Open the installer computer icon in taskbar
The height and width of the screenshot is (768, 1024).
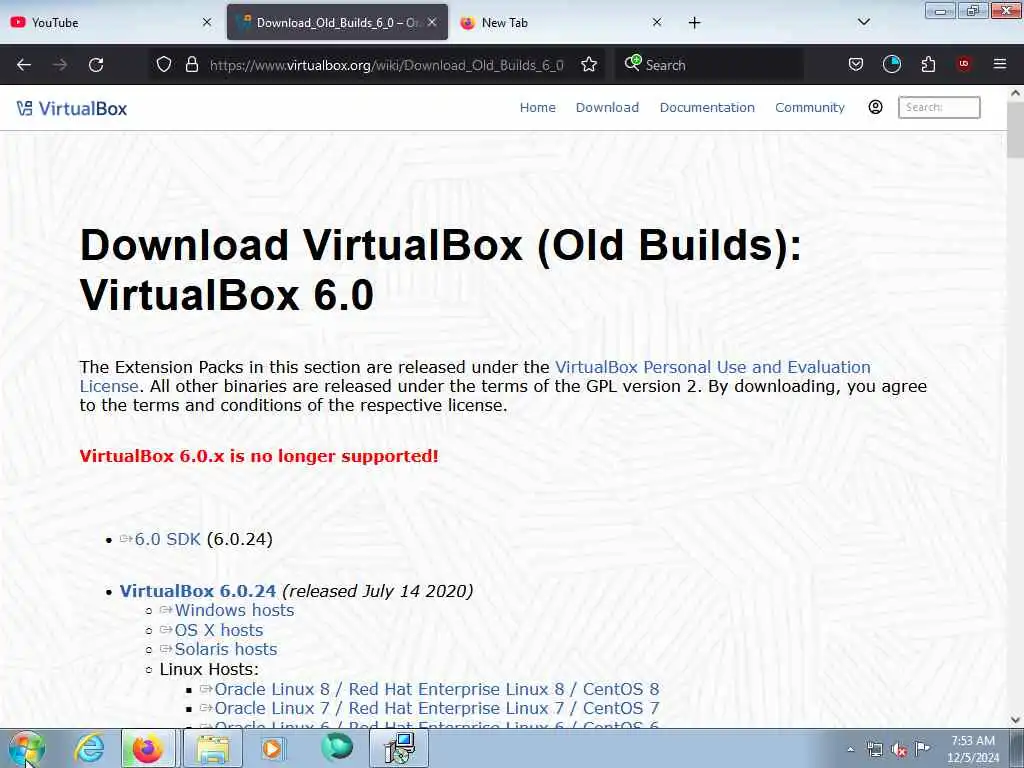pyautogui.click(x=399, y=748)
